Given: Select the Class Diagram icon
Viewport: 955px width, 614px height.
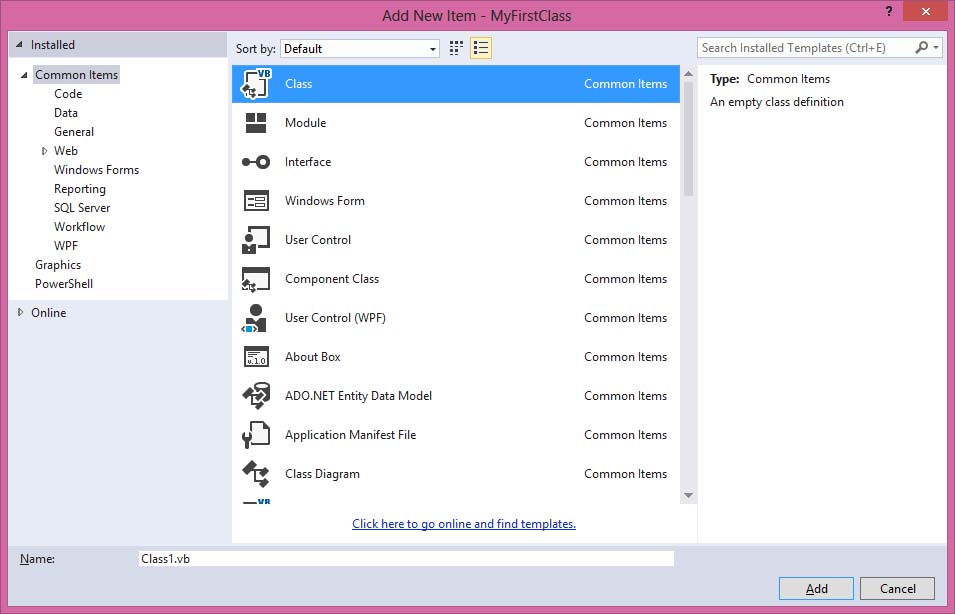Looking at the screenshot, I should [x=256, y=474].
